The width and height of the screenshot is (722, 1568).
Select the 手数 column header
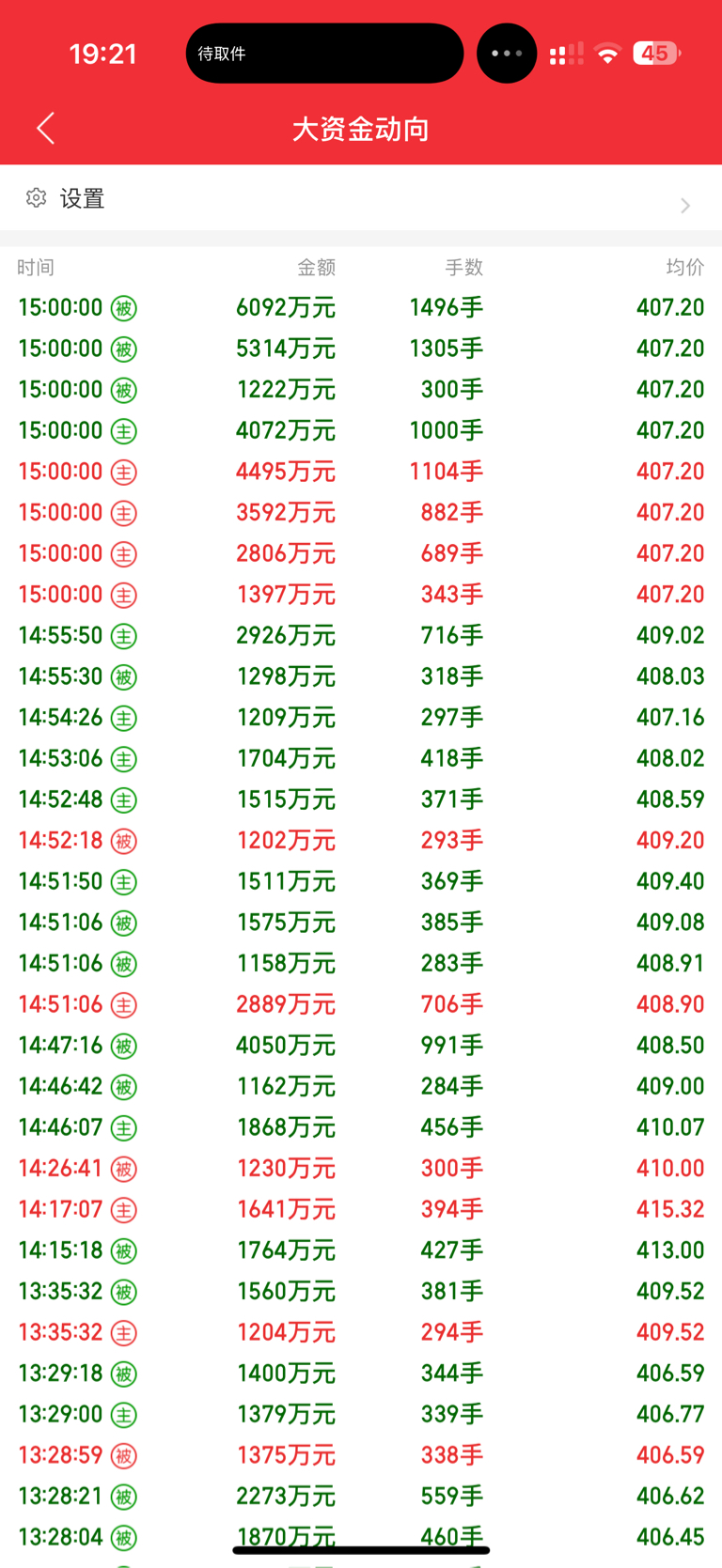463,268
